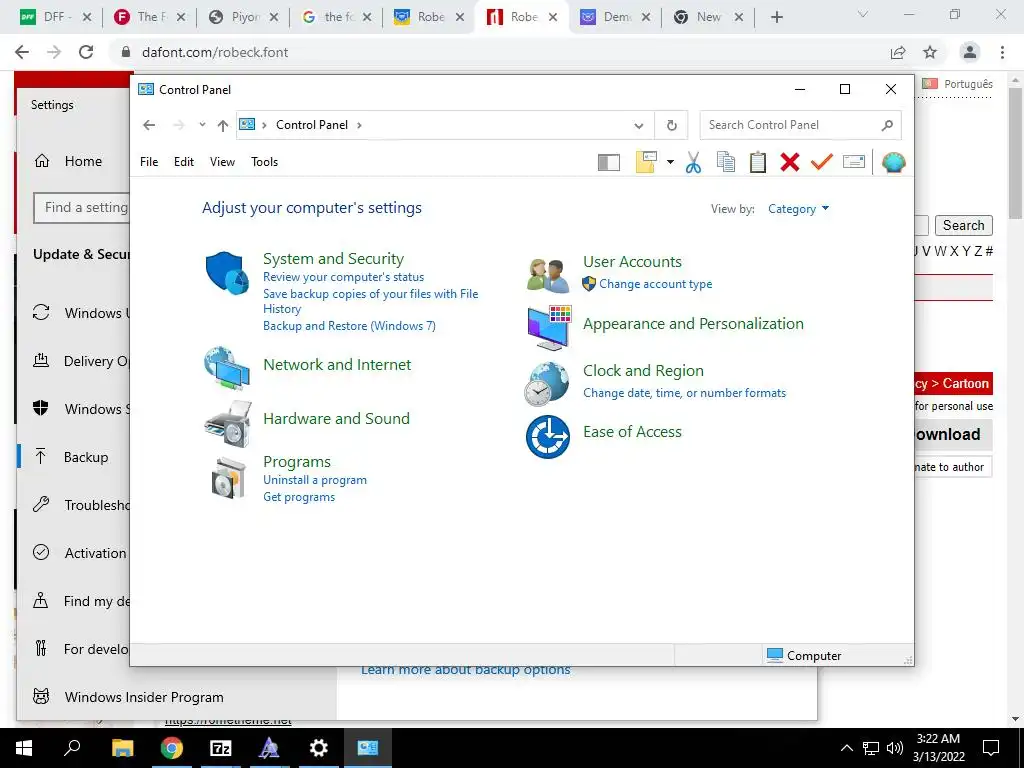Open the File menu
The height and width of the screenshot is (768, 1024).
pos(149,162)
